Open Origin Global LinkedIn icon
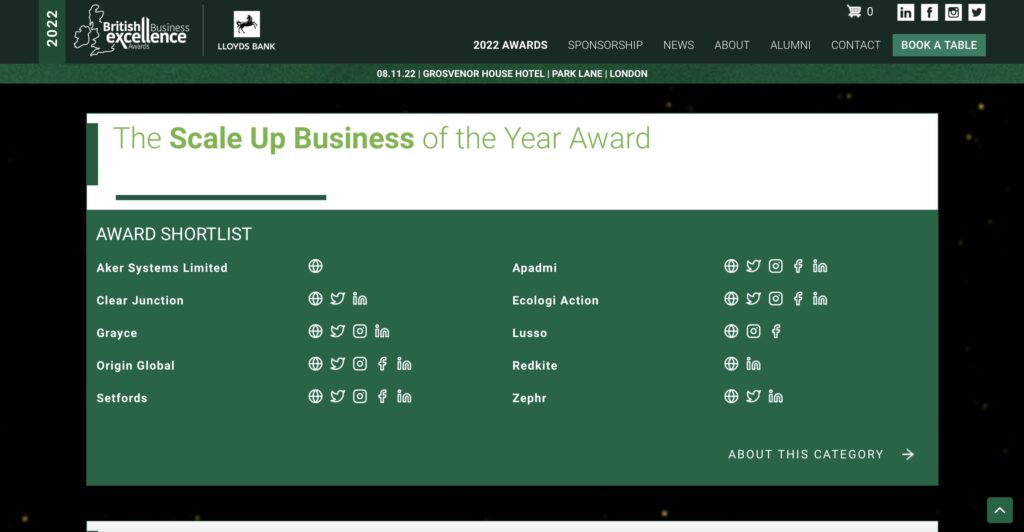1024x532 pixels. click(404, 364)
